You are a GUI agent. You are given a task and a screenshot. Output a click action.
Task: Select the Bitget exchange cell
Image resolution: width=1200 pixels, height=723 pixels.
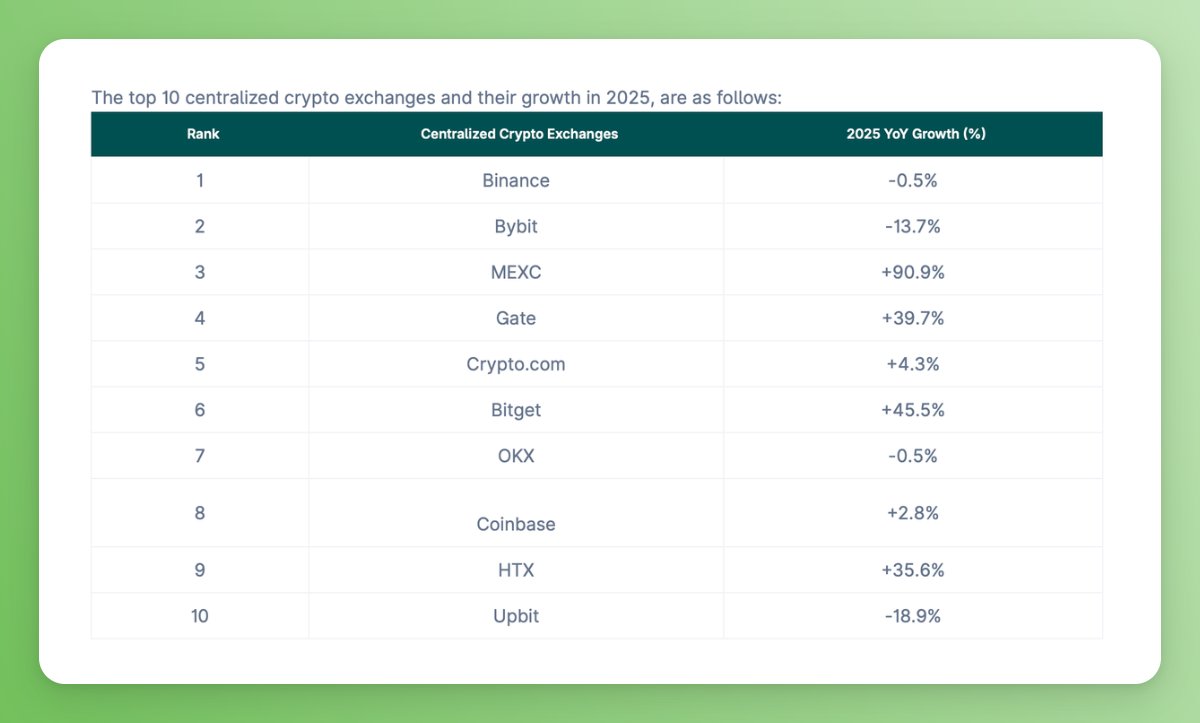coord(516,410)
